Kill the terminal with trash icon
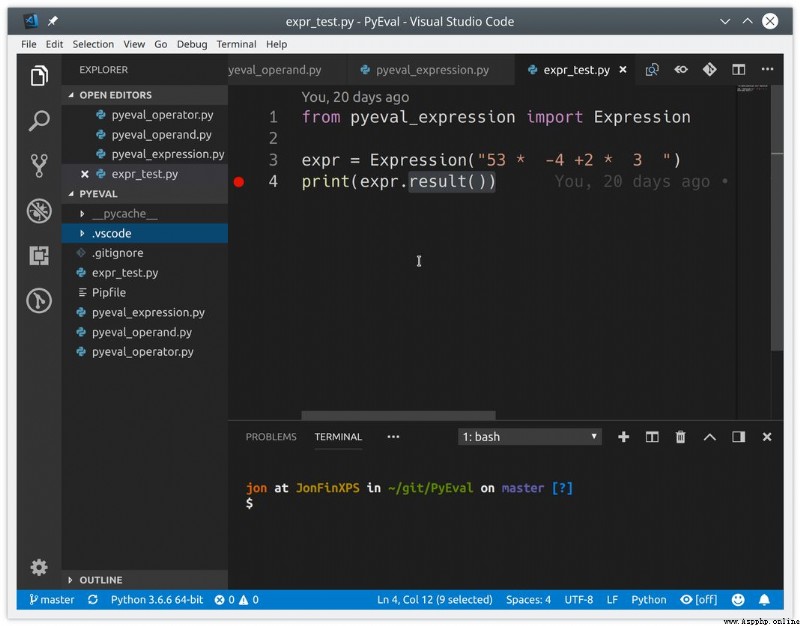This screenshot has width=800, height=626. (680, 437)
